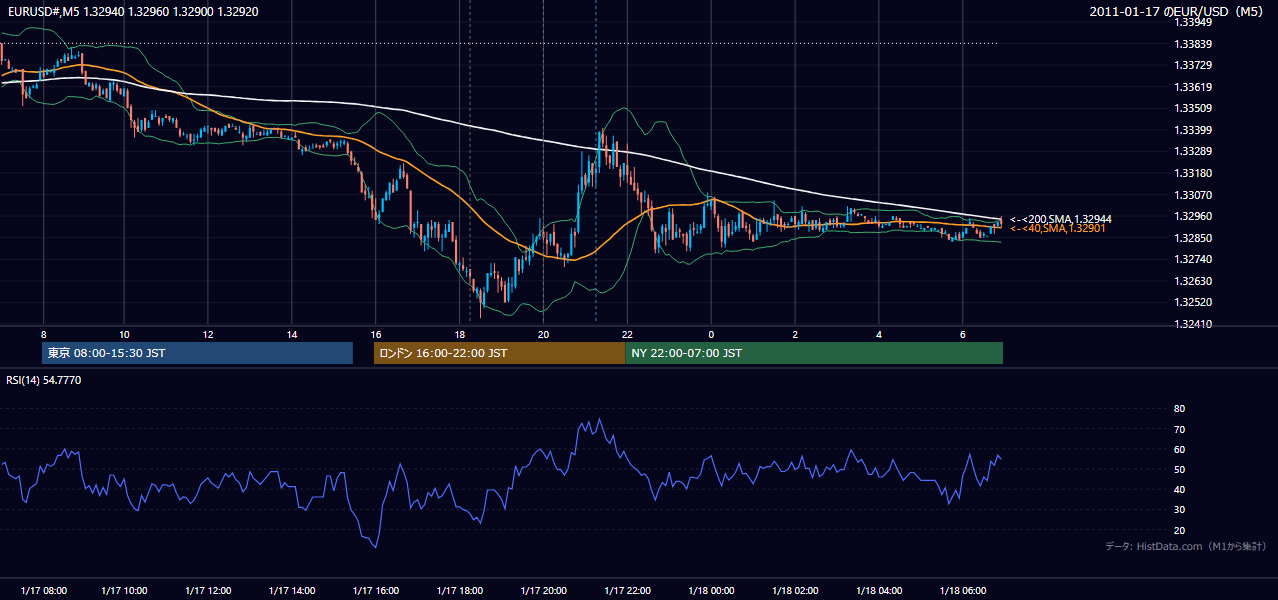Viewport: 1278px width, 600px height.
Task: Click price axis value 1.33180
Action: pyautogui.click(x=1193, y=173)
